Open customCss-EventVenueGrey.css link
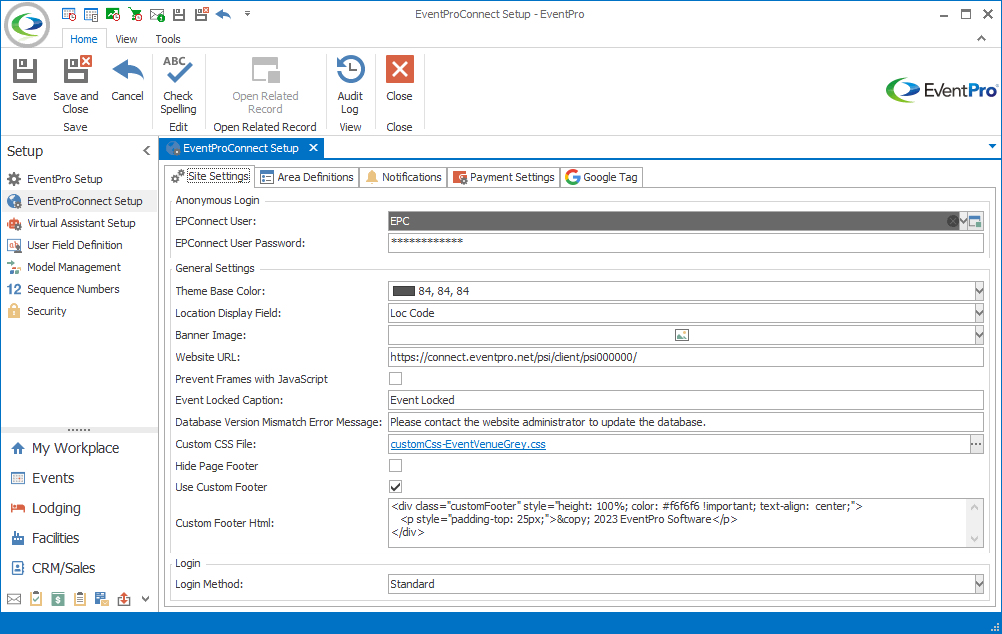 tap(468, 444)
